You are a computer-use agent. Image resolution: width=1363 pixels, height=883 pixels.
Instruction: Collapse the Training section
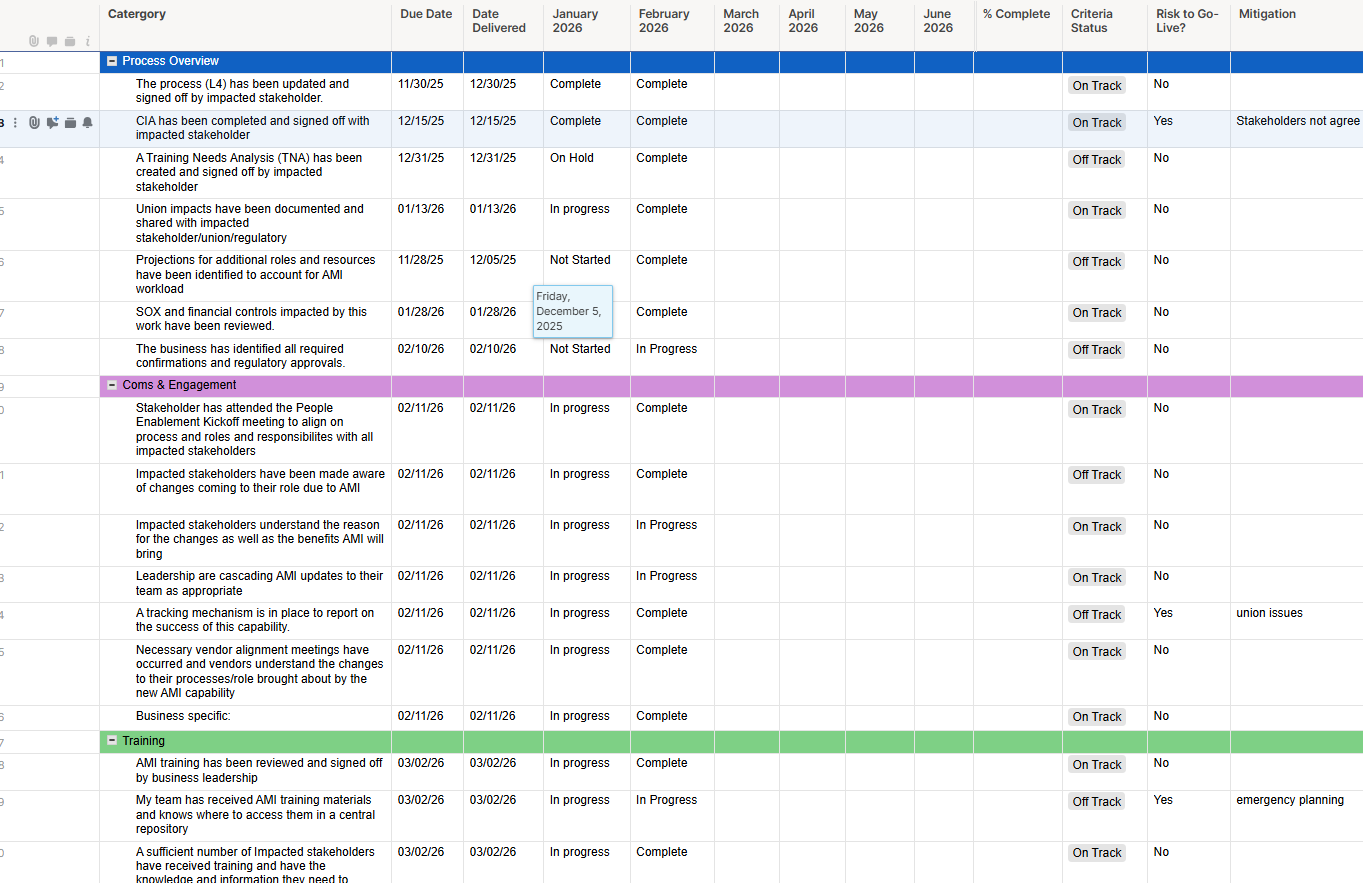coord(112,741)
